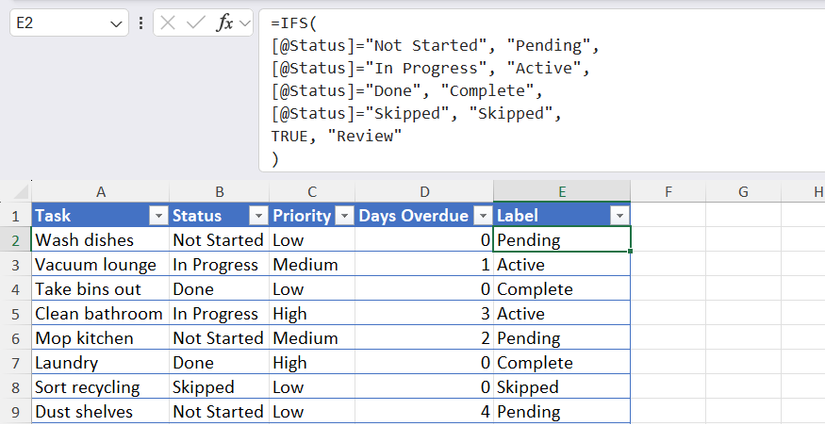Click Days Overdue value 2
The image size is (825, 424).
(425, 338)
